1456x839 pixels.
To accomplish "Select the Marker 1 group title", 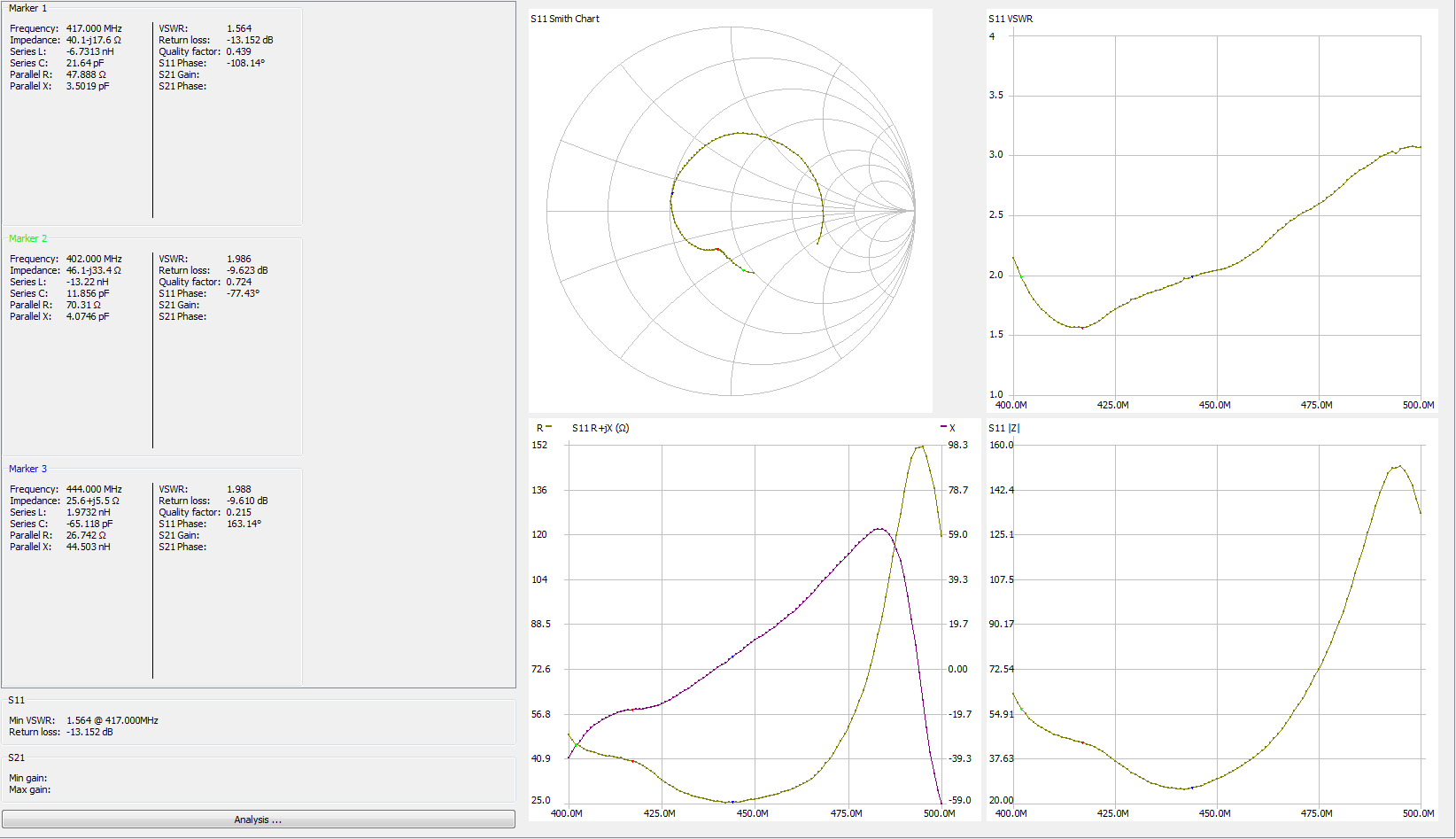I will (x=27, y=8).
